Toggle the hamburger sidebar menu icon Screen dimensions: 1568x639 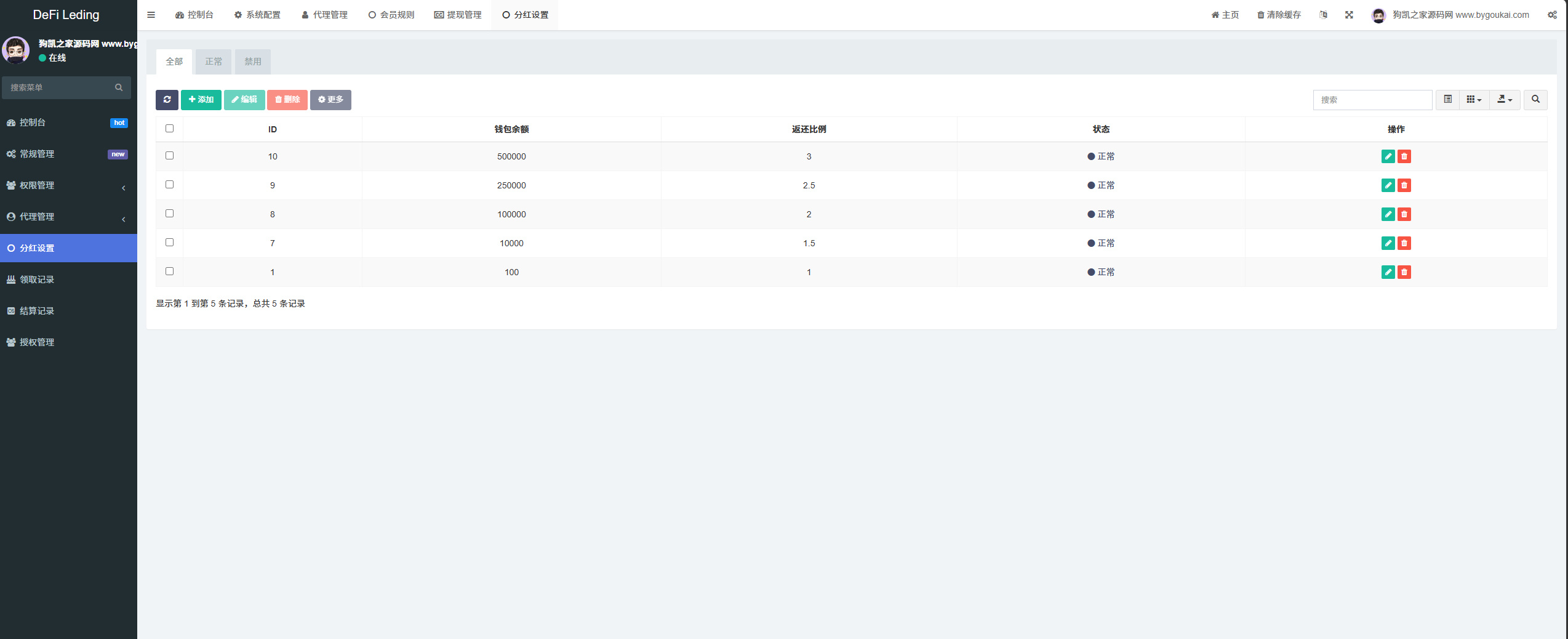point(151,15)
